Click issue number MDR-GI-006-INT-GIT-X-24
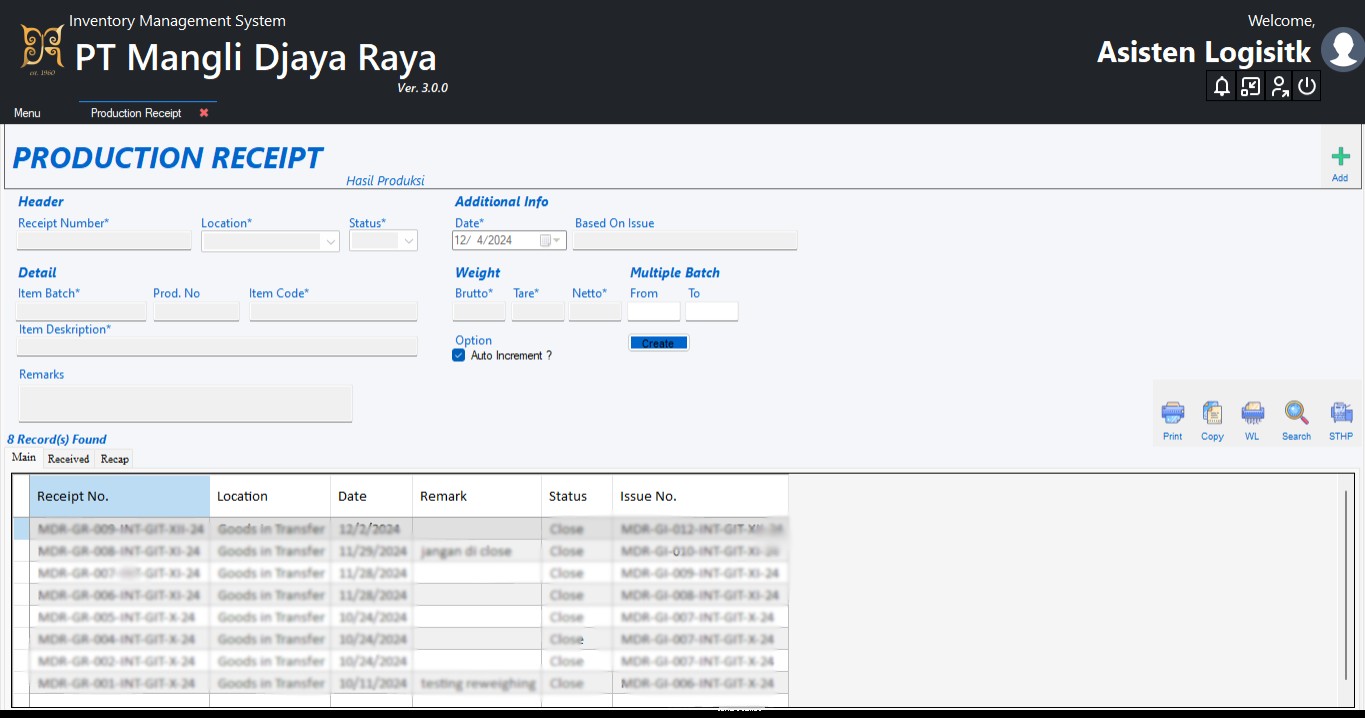1365x718 pixels. [x=700, y=683]
